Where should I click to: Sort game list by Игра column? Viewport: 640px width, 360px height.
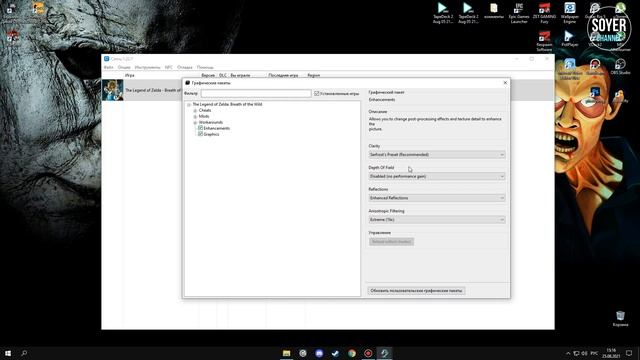[x=130, y=76]
